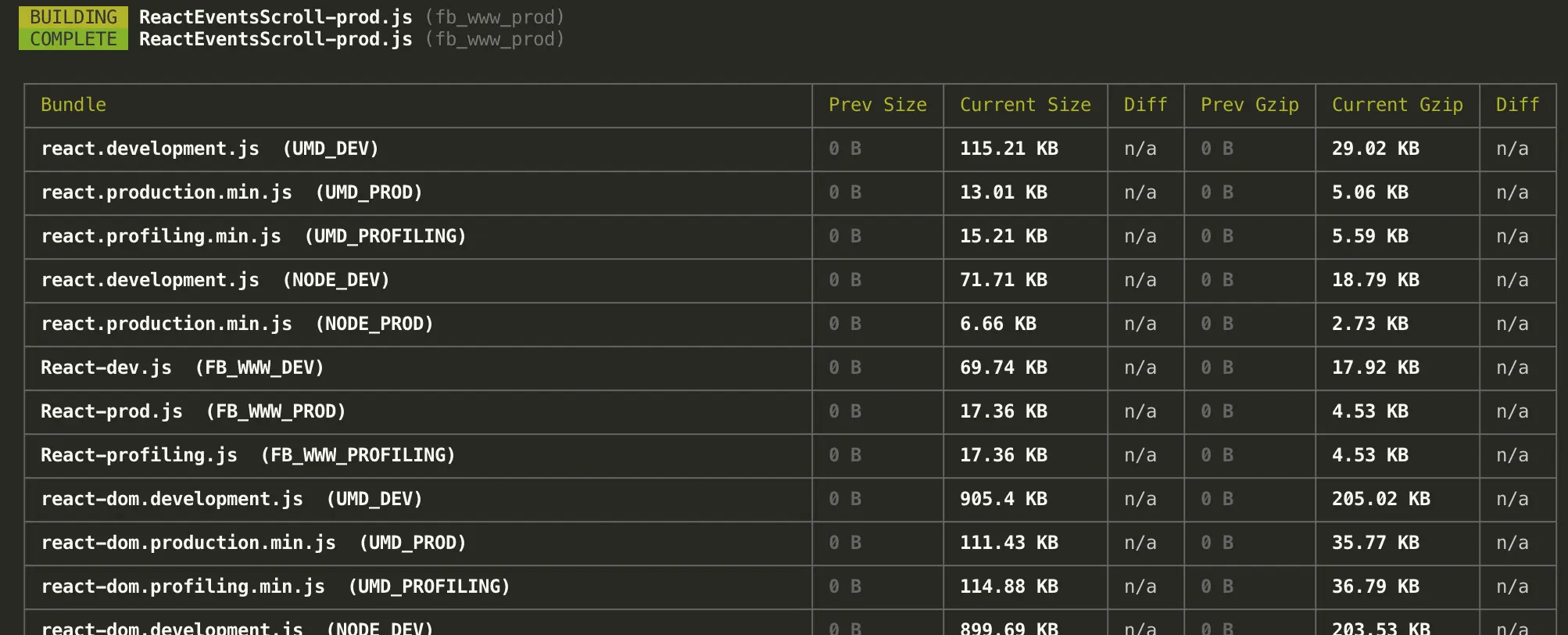This screenshot has height=635, width=1568.
Task: Select react.production.min.js (UMD_PROD) bundle name
Action: 231,192
